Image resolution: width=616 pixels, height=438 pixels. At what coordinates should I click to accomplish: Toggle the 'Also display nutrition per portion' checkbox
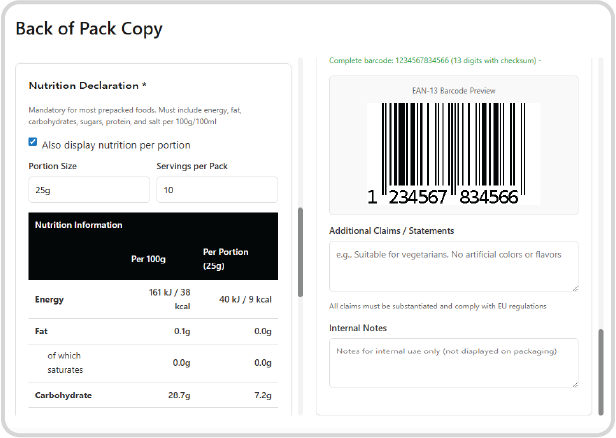(33, 142)
